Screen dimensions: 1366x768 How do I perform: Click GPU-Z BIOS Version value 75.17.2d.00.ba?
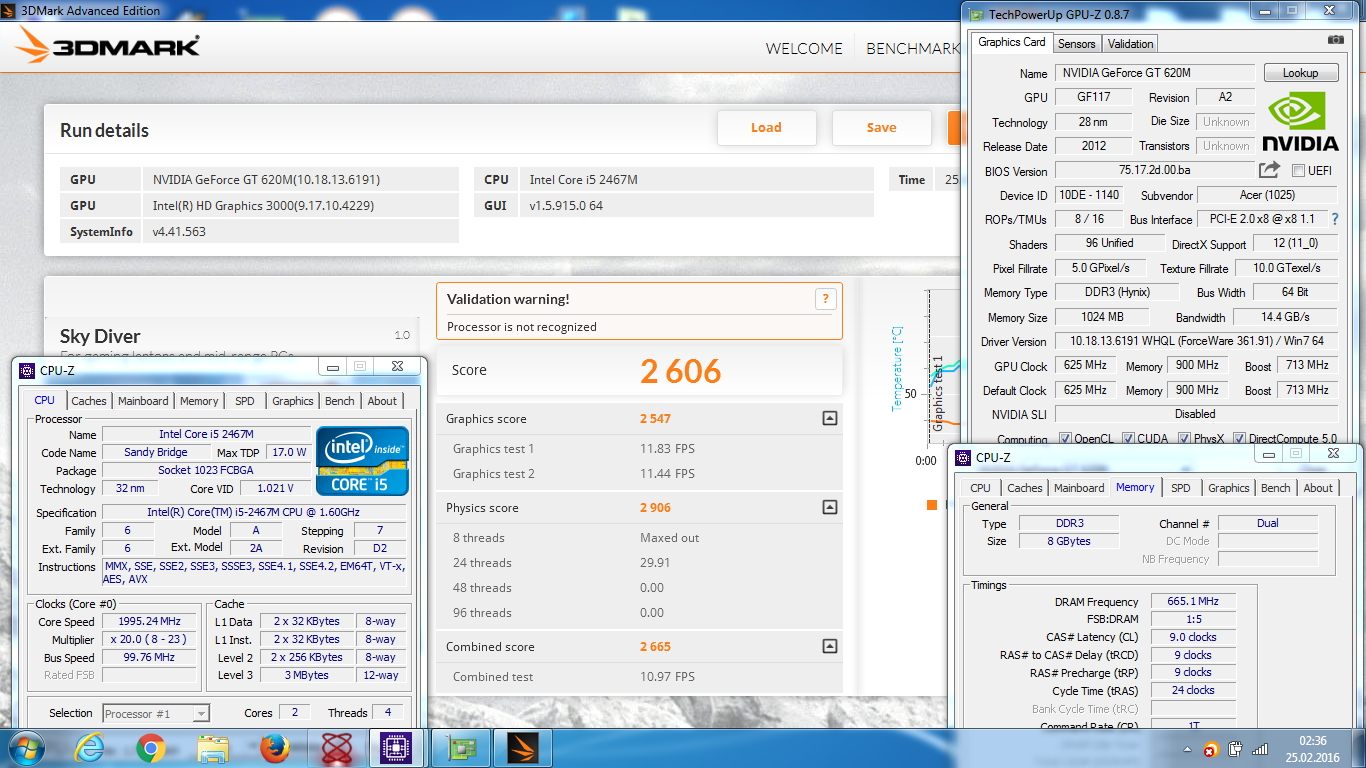(1154, 171)
